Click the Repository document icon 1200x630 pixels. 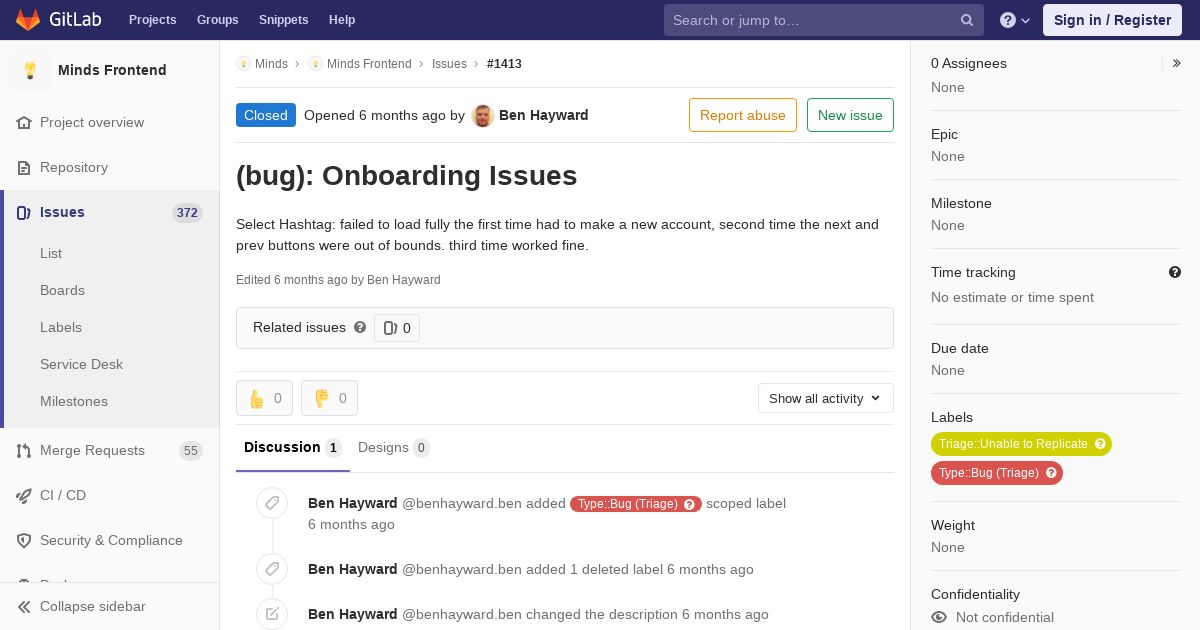24,167
